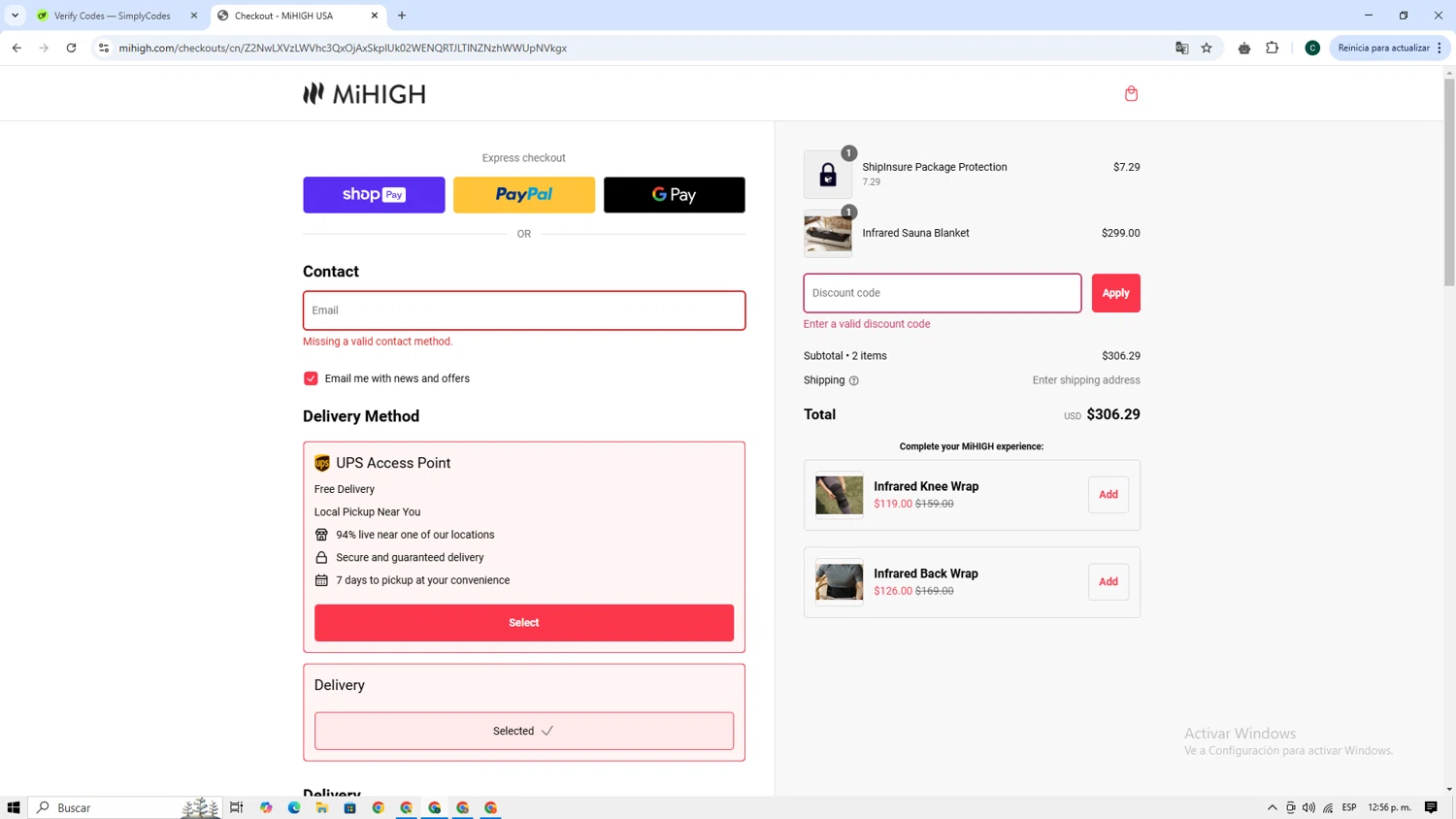Click the Total $306.29 amount
Screen dimensions: 1456x819
click(x=1113, y=414)
